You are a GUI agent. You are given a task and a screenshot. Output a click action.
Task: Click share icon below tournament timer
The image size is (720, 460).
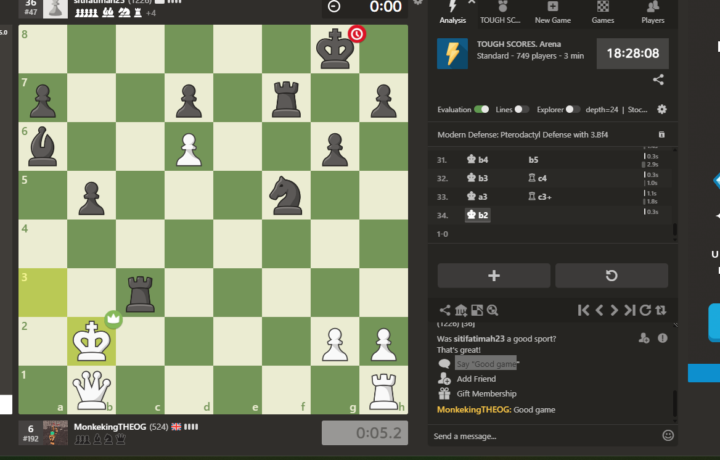[x=658, y=80]
